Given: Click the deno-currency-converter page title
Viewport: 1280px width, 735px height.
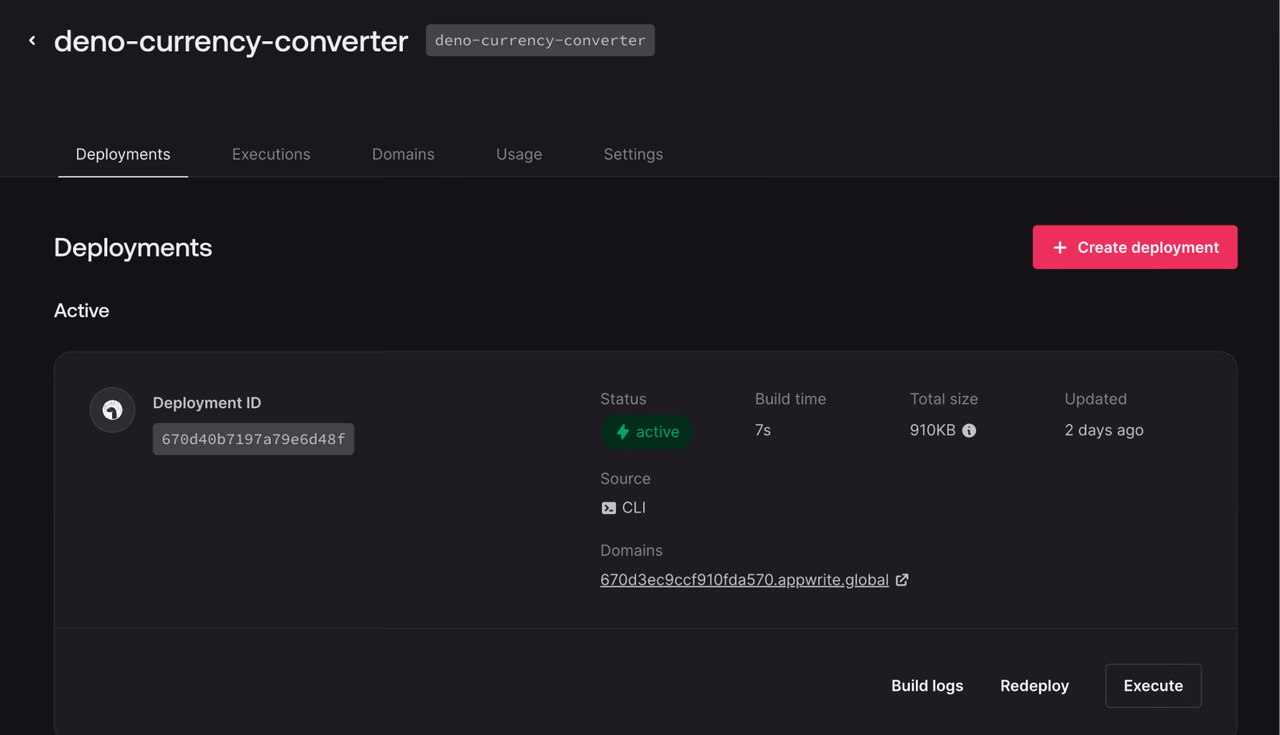Looking at the screenshot, I should [231, 41].
